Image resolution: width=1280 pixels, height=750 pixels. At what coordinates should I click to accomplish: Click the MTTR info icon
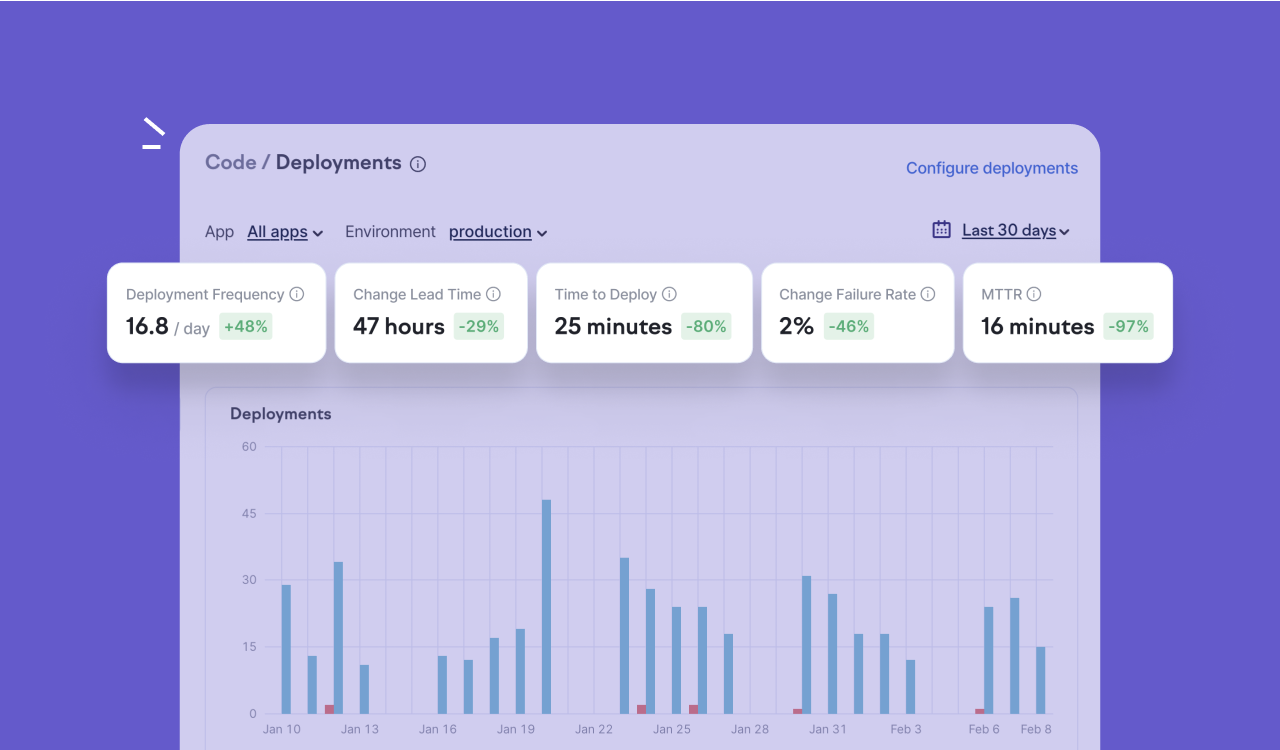click(x=1034, y=294)
